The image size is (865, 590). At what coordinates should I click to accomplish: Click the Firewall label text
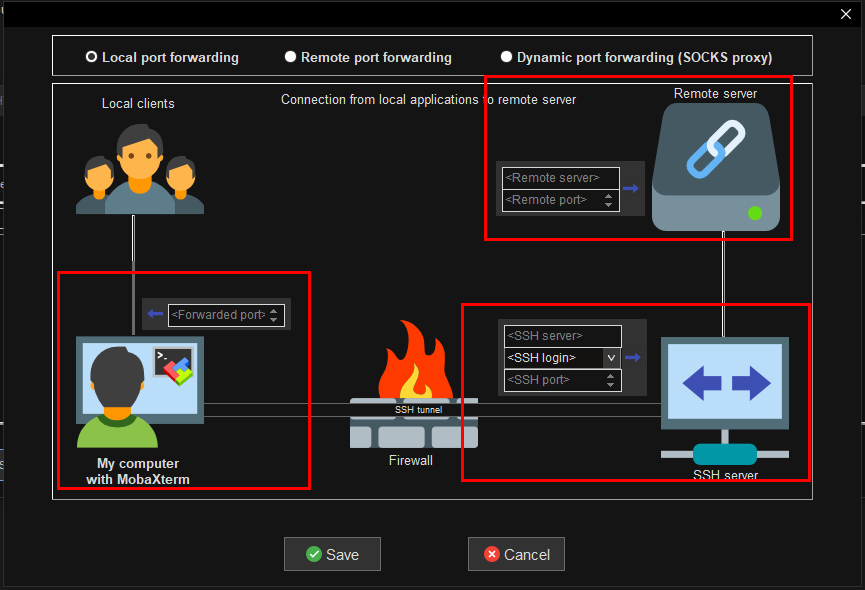[x=410, y=460]
